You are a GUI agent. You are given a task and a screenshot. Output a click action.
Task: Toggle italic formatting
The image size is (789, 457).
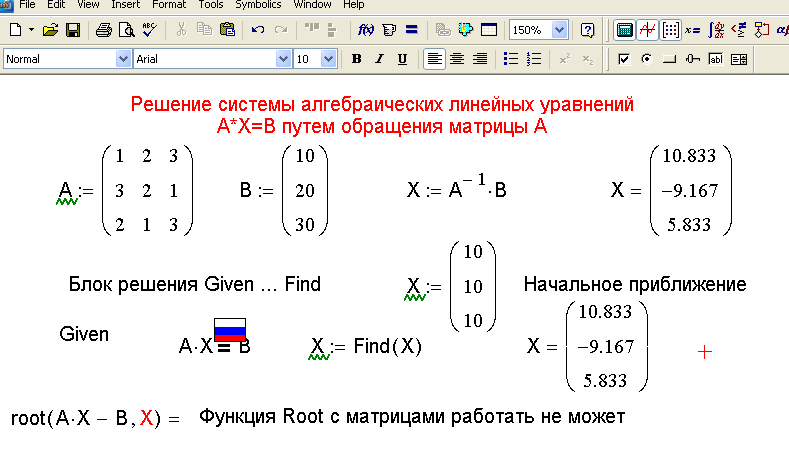pos(379,59)
